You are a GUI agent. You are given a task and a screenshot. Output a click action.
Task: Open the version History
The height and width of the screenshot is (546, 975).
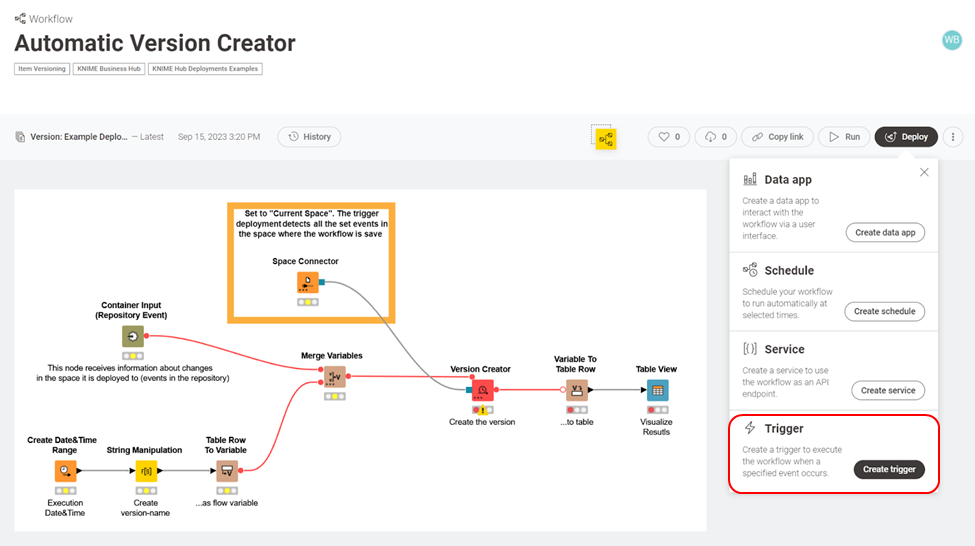point(309,137)
